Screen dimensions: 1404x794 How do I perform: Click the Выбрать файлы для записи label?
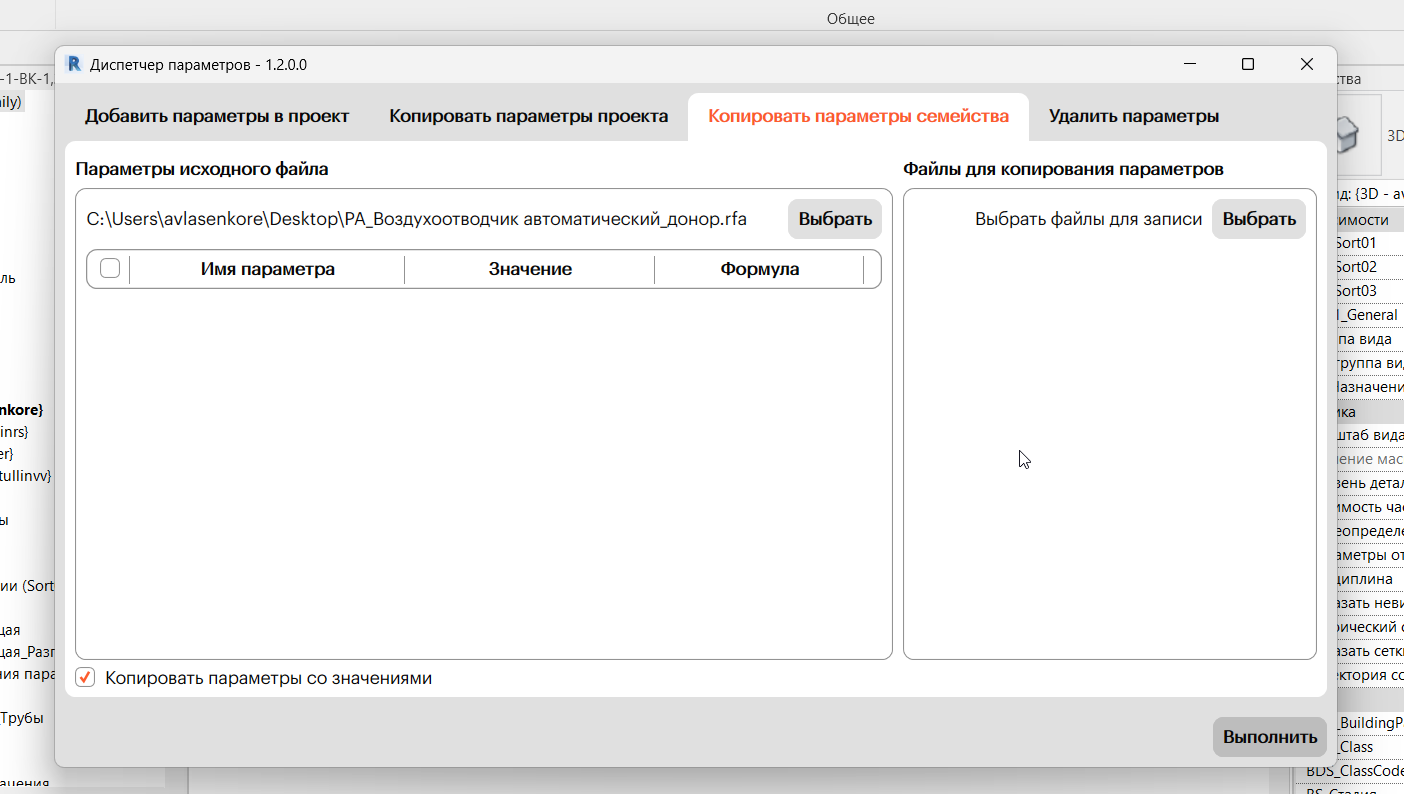1089,219
